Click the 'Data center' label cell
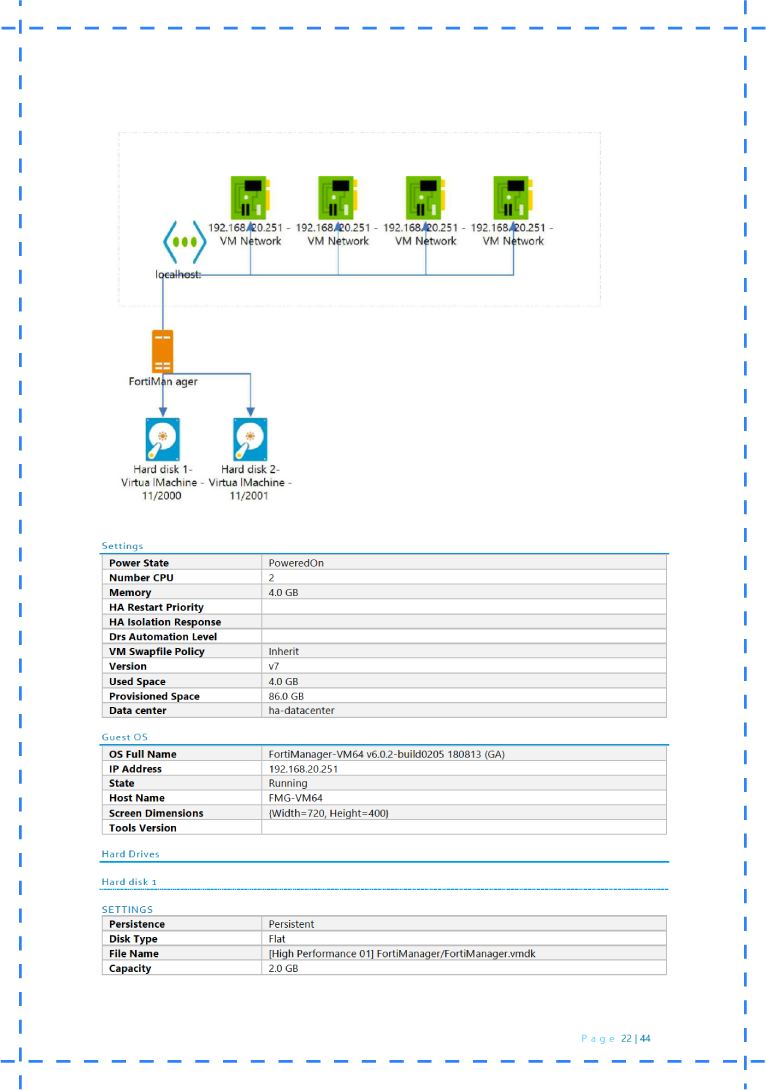The image size is (766, 1090). coord(182,710)
